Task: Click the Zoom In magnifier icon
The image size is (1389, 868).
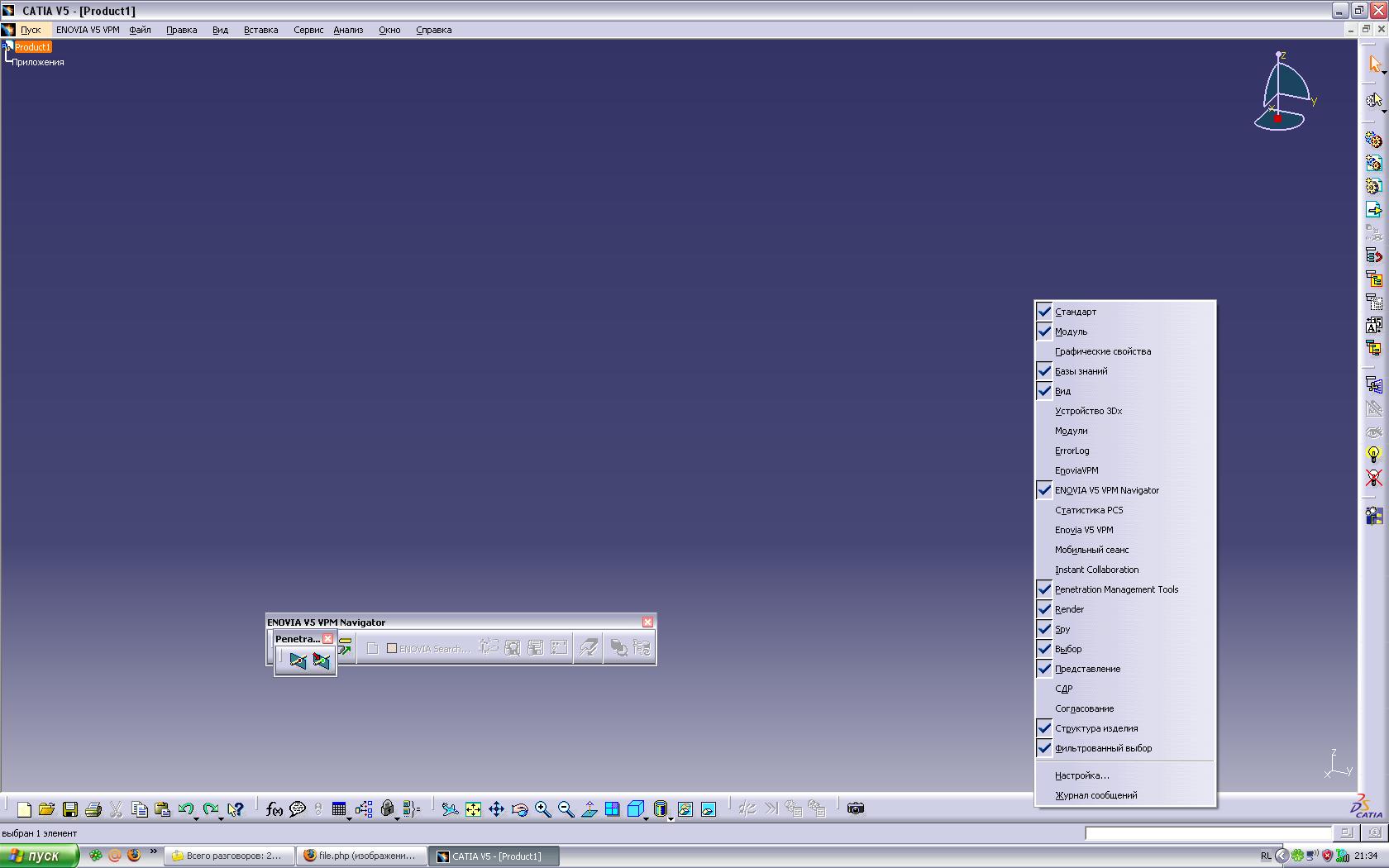Action: coord(542,809)
